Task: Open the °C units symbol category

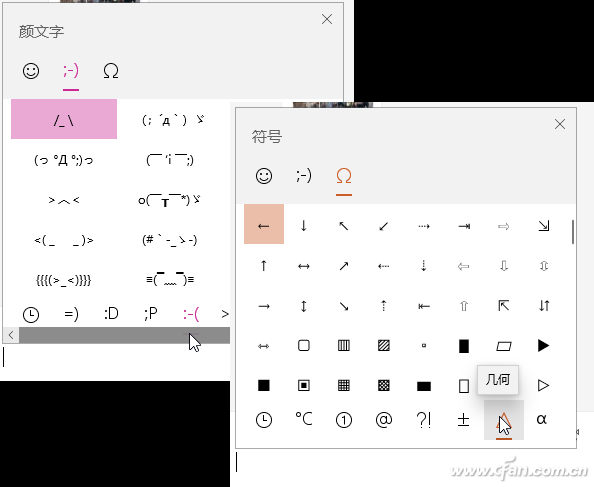Action: [303, 420]
